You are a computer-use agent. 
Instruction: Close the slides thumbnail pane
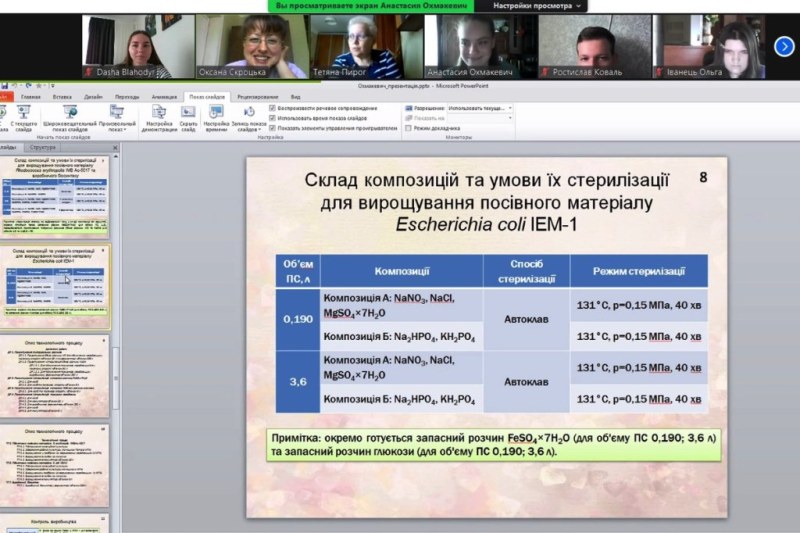(115, 148)
